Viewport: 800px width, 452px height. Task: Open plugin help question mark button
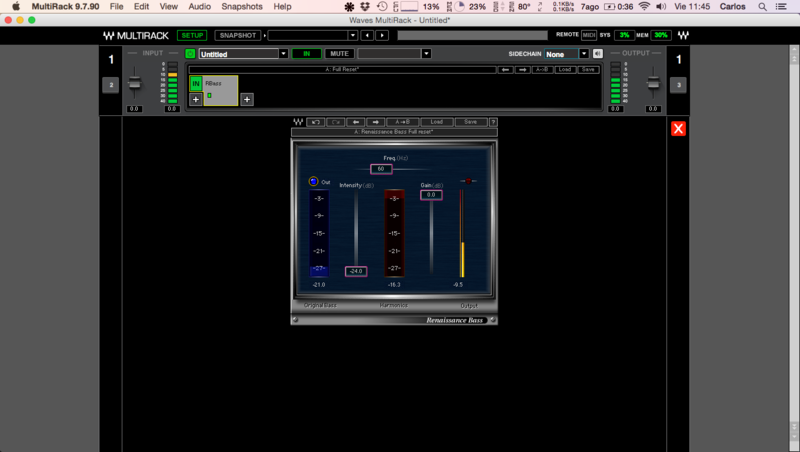[x=492, y=122]
